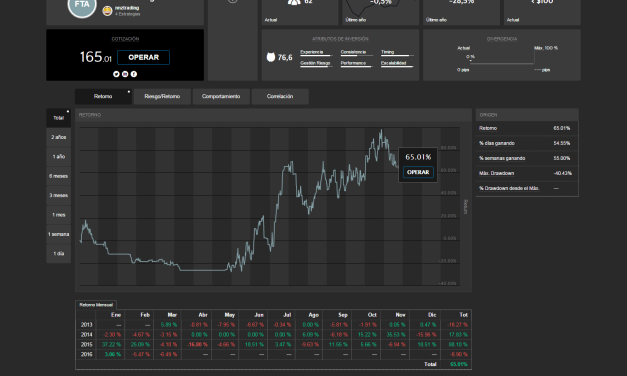Open the nnztrading trader avatar
The height and width of the screenshot is (376, 627).
tap(107, 11)
